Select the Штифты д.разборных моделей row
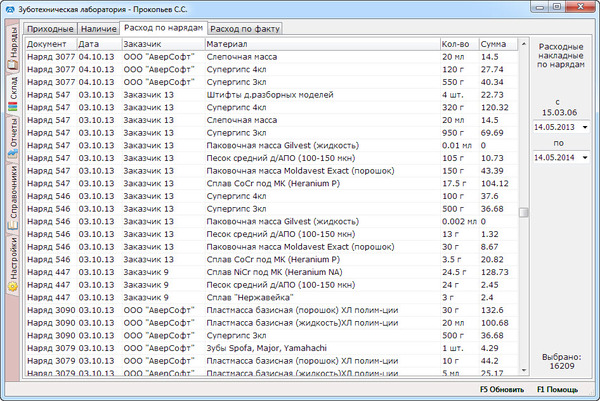The height and width of the screenshot is (401, 600). (271, 95)
